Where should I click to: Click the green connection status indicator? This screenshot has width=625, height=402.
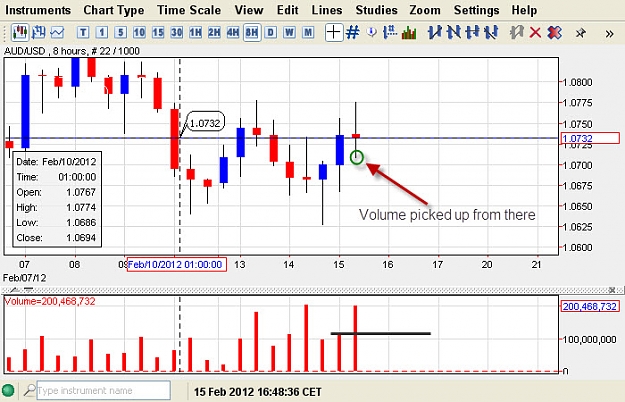(x=8, y=390)
